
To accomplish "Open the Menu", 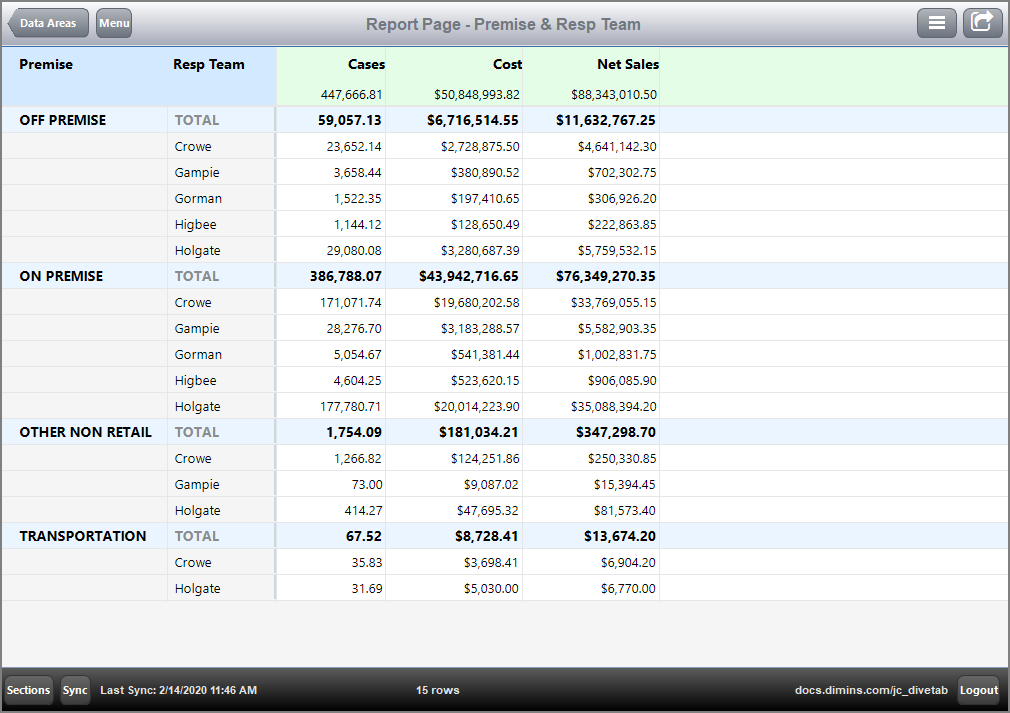I will point(113,22).
